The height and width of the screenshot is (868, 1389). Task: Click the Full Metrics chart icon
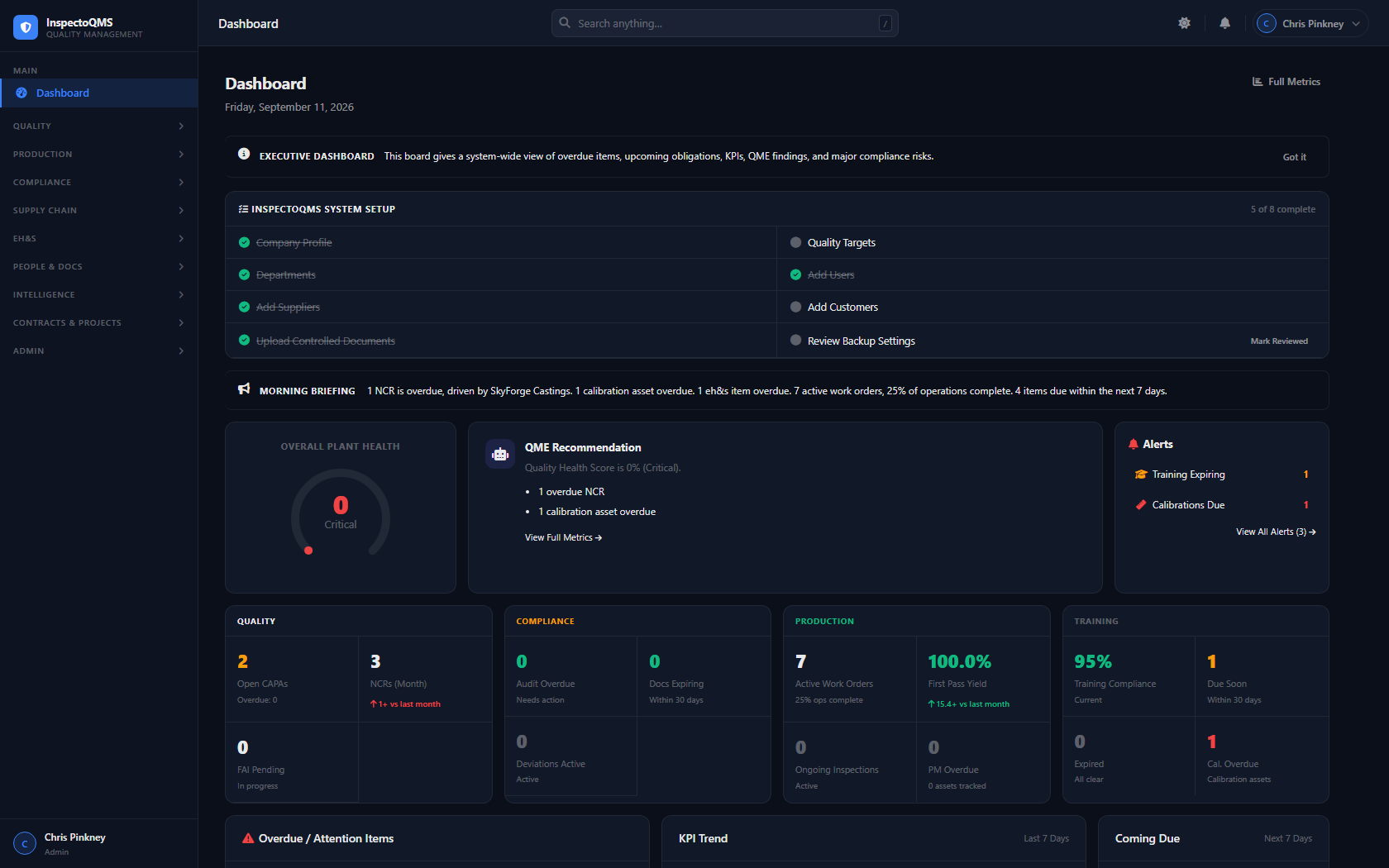[x=1258, y=82]
